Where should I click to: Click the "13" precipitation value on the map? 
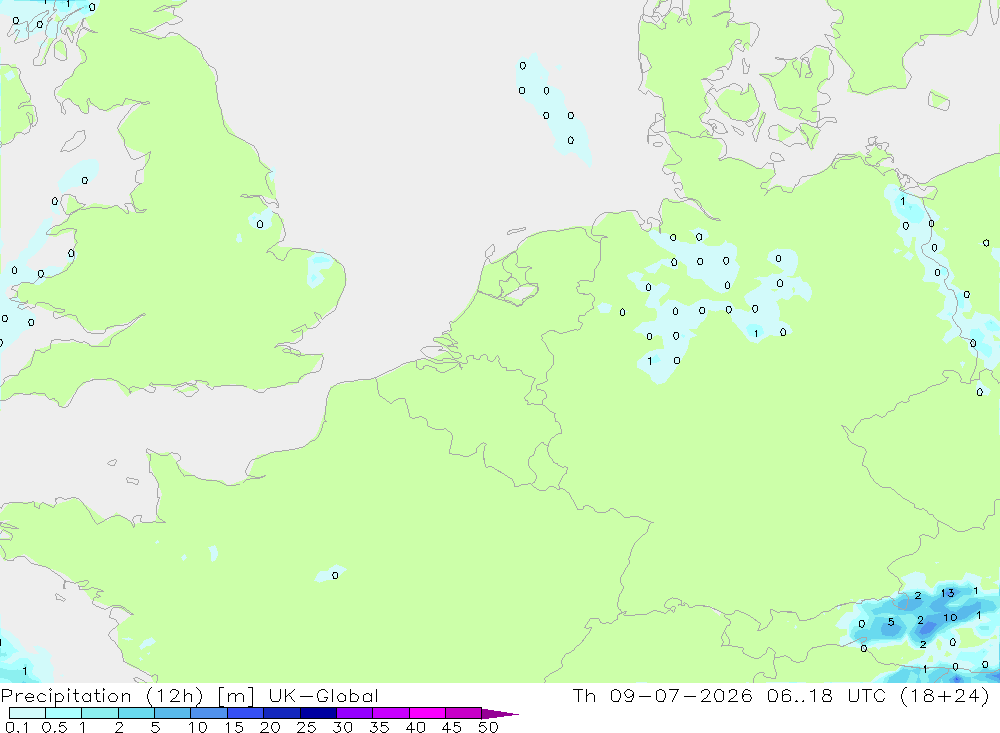(x=947, y=593)
